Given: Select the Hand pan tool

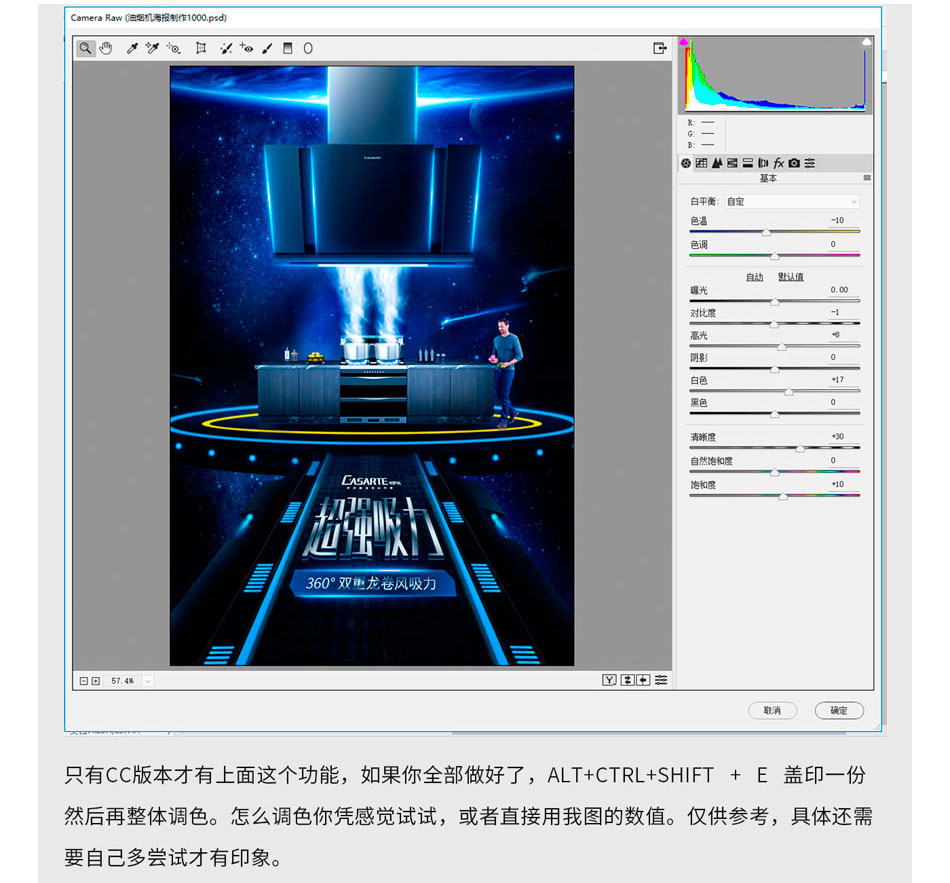Looking at the screenshot, I should pos(106,48).
